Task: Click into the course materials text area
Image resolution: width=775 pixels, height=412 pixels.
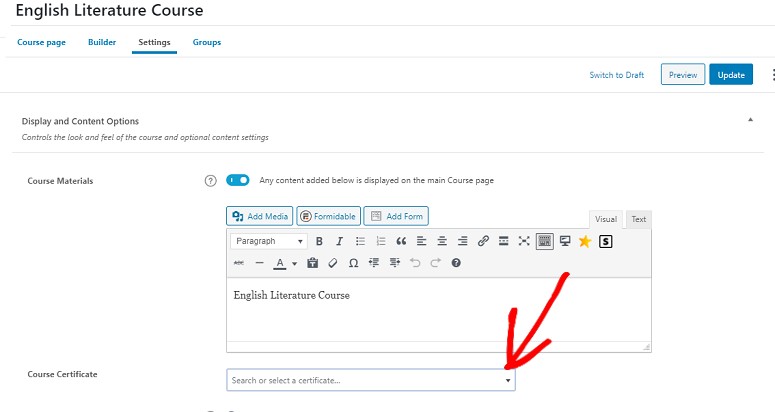Action: 439,310
